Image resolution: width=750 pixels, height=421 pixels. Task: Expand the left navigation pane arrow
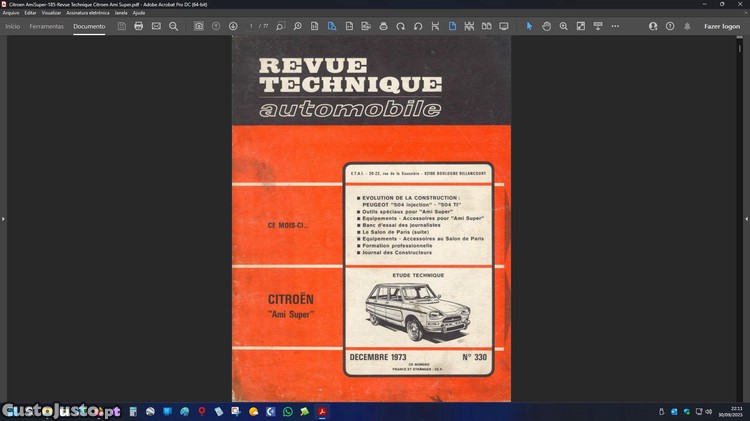pos(3,218)
